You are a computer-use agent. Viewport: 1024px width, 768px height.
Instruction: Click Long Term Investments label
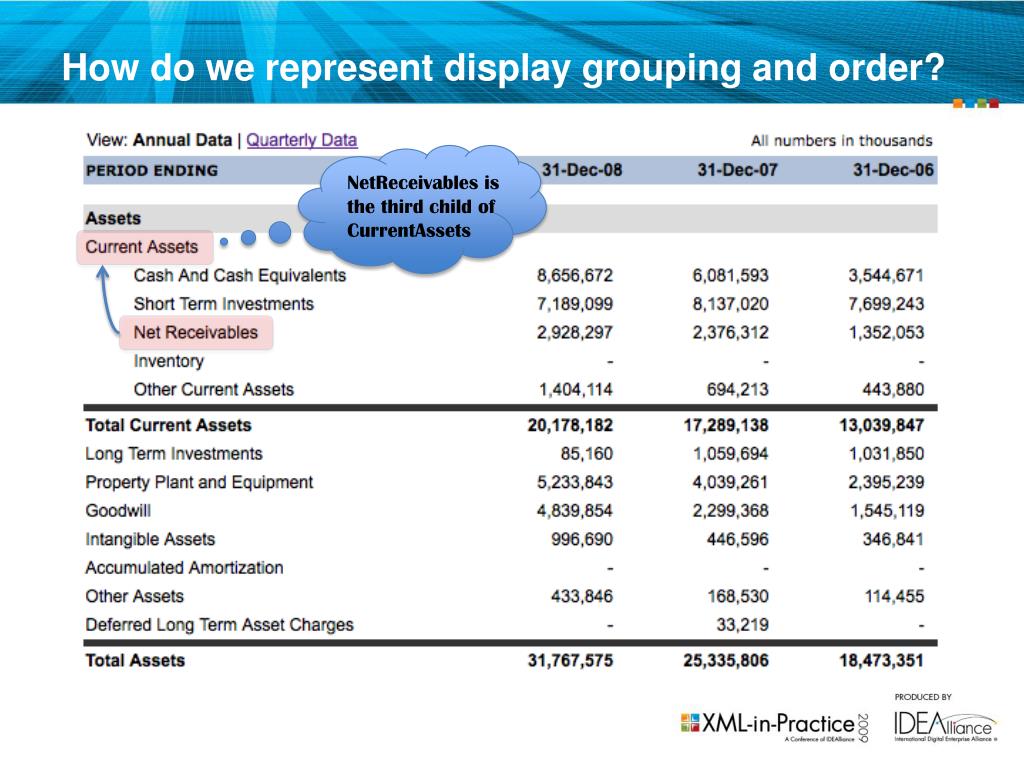point(174,454)
